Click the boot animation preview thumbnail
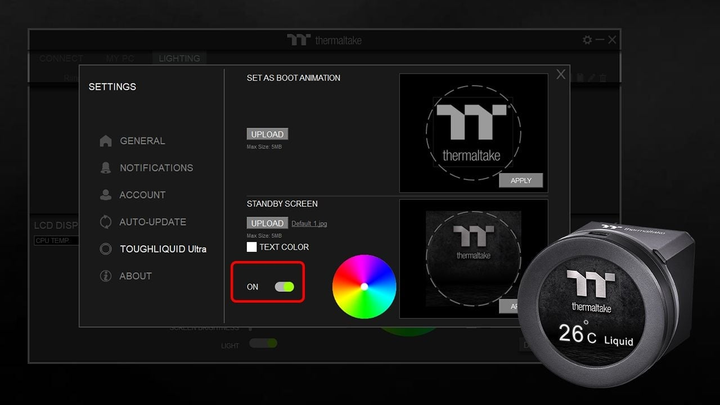 [473, 133]
